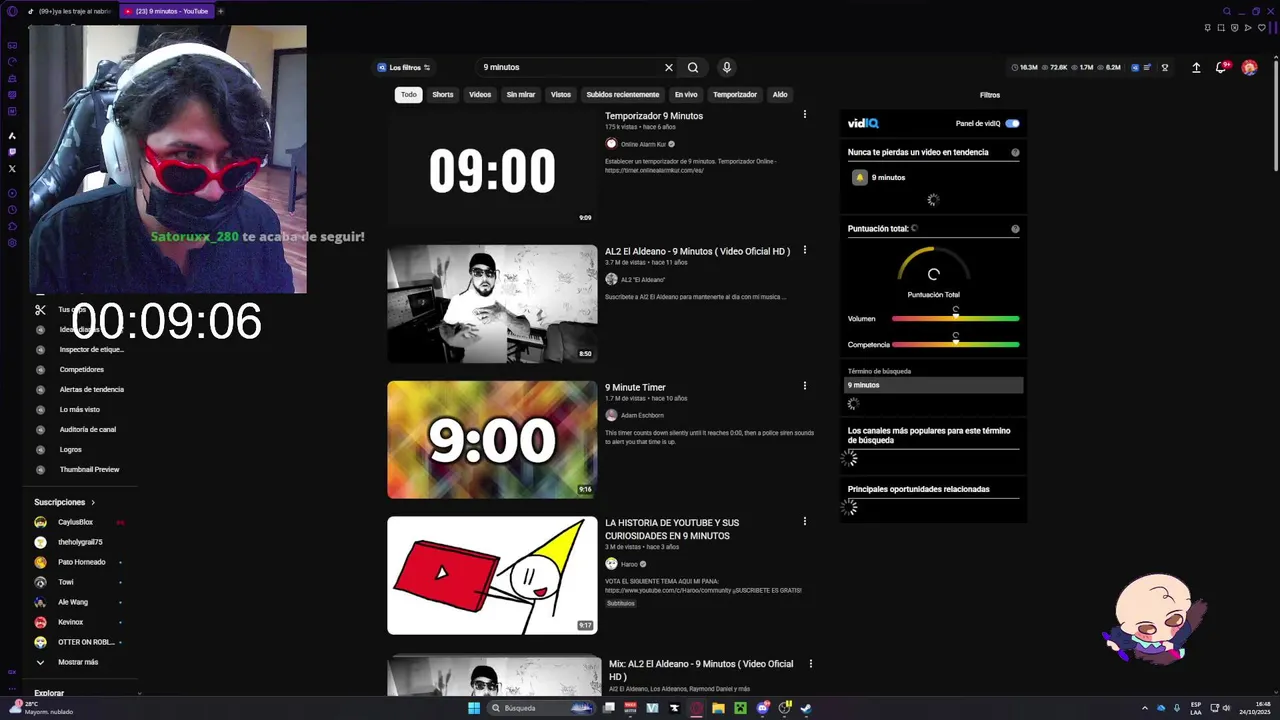Click the heart bookmark icon in address bar
This screenshot has width=1280, height=720.
coord(1261,27)
